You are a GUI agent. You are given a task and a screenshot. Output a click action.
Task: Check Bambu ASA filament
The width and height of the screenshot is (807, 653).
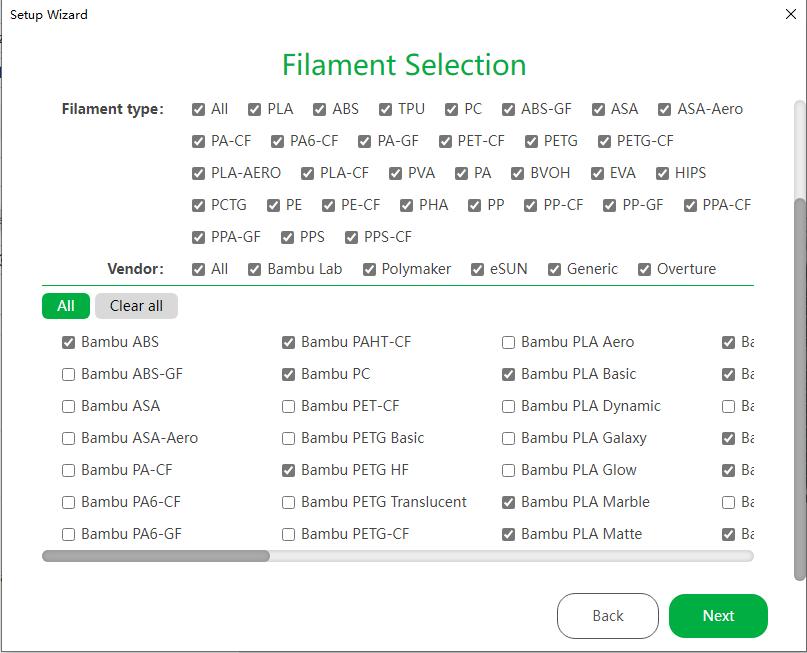coord(68,407)
